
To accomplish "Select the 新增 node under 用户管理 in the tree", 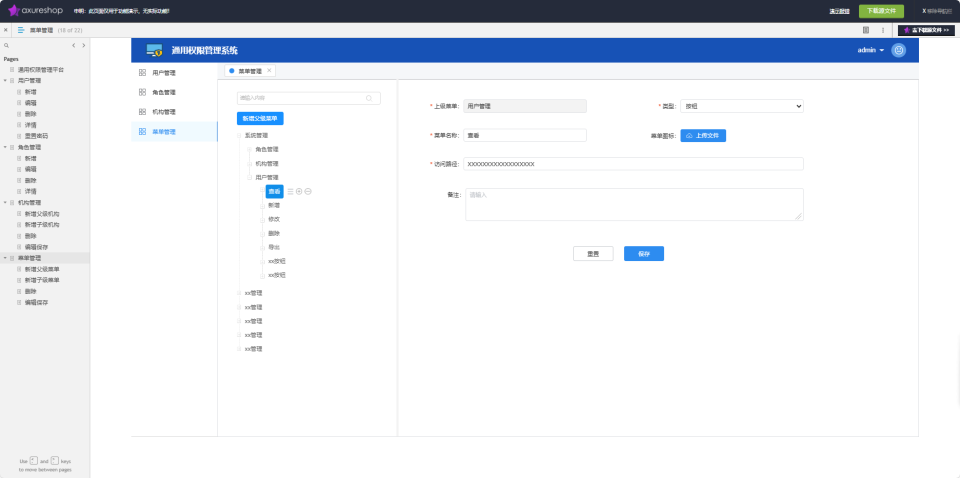I will (274, 206).
